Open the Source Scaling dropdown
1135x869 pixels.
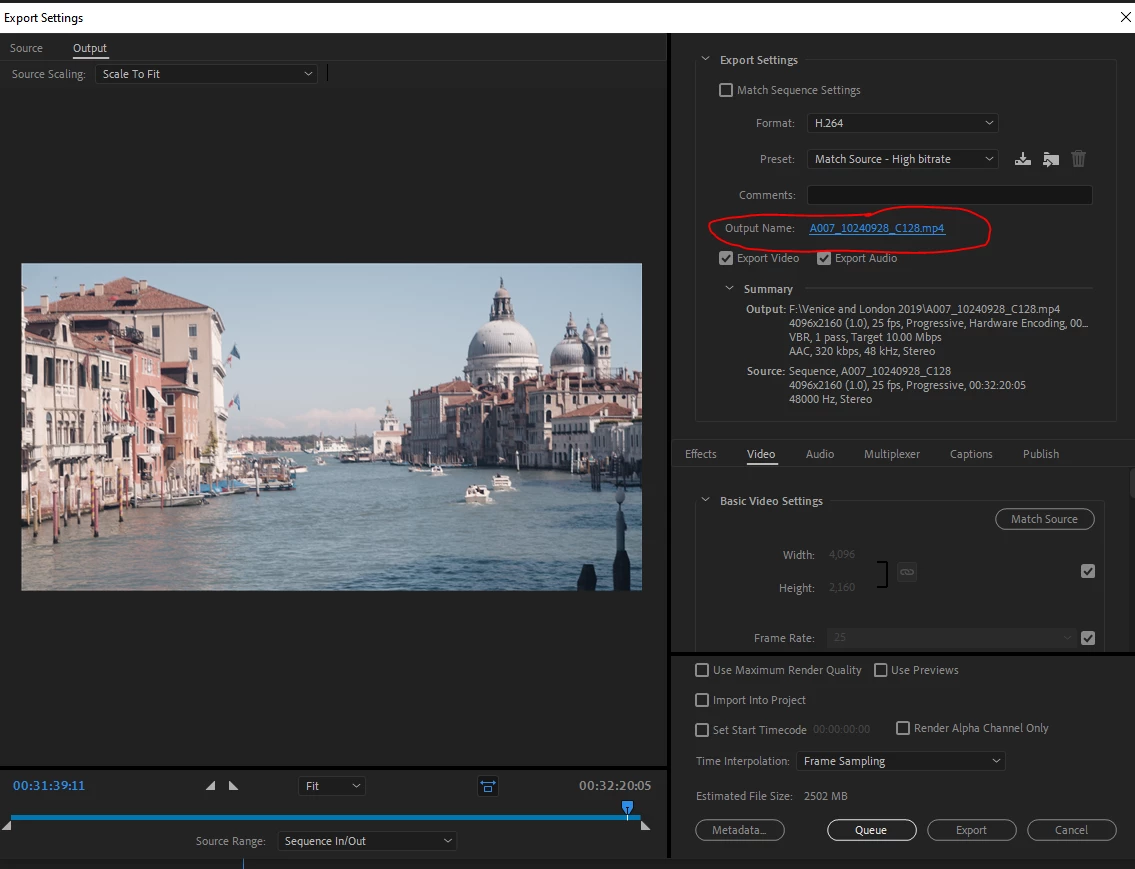click(x=206, y=74)
